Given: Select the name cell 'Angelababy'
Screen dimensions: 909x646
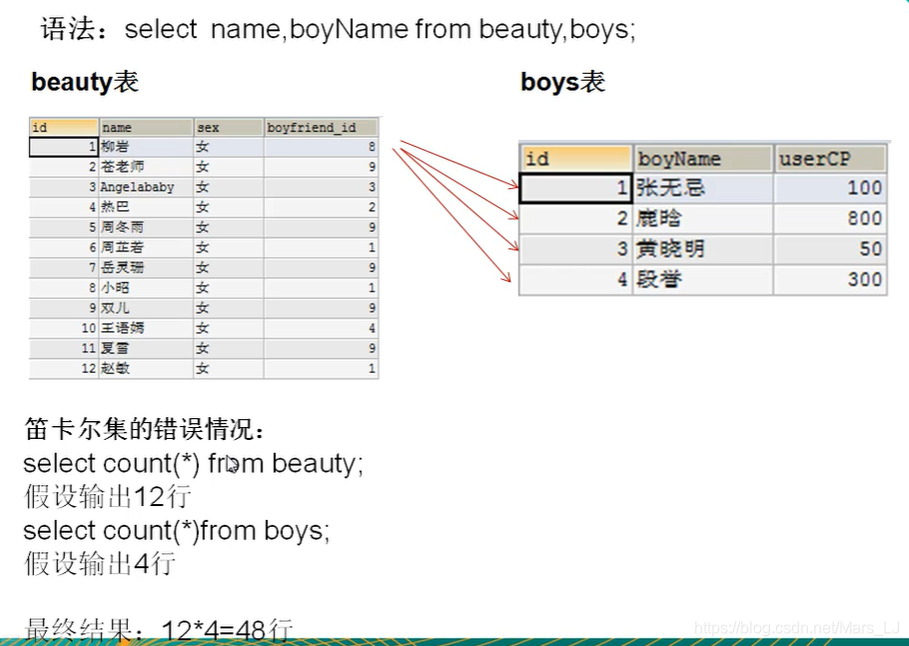Looking at the screenshot, I should 146,187.
